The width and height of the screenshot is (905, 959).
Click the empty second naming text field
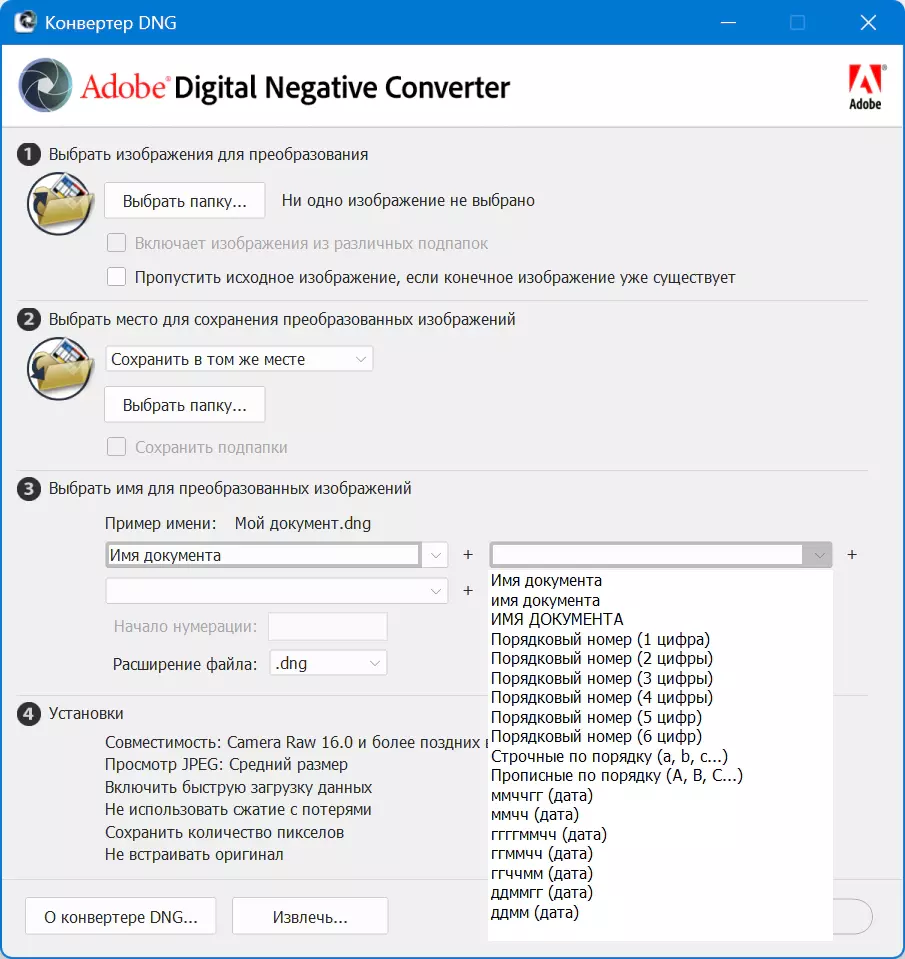(x=646, y=555)
